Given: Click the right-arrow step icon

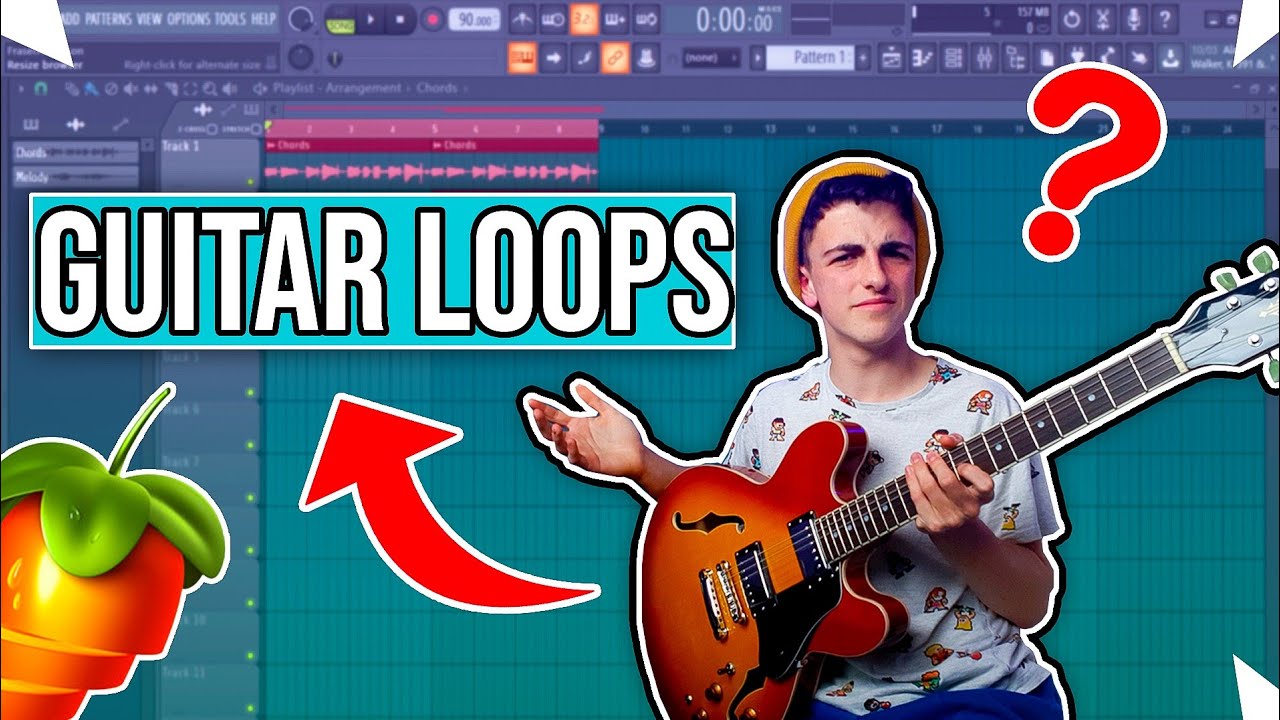Looking at the screenshot, I should pos(553,58).
